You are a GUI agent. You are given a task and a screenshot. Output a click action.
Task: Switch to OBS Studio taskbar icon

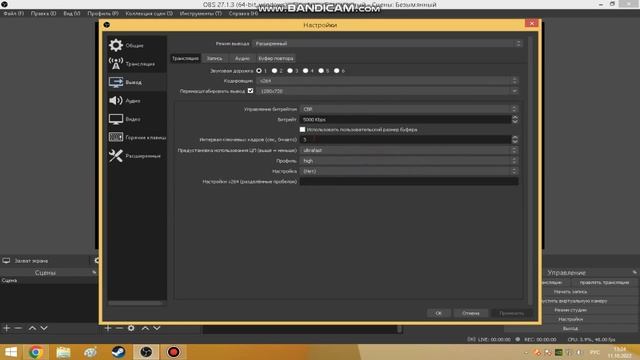click(146, 352)
